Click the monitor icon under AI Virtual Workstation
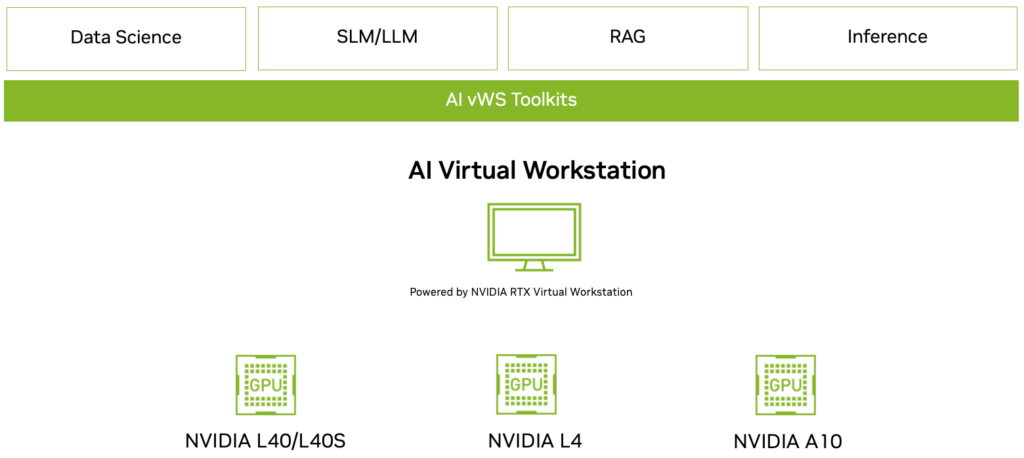Viewport: 1024px width, 458px height. pos(534,237)
